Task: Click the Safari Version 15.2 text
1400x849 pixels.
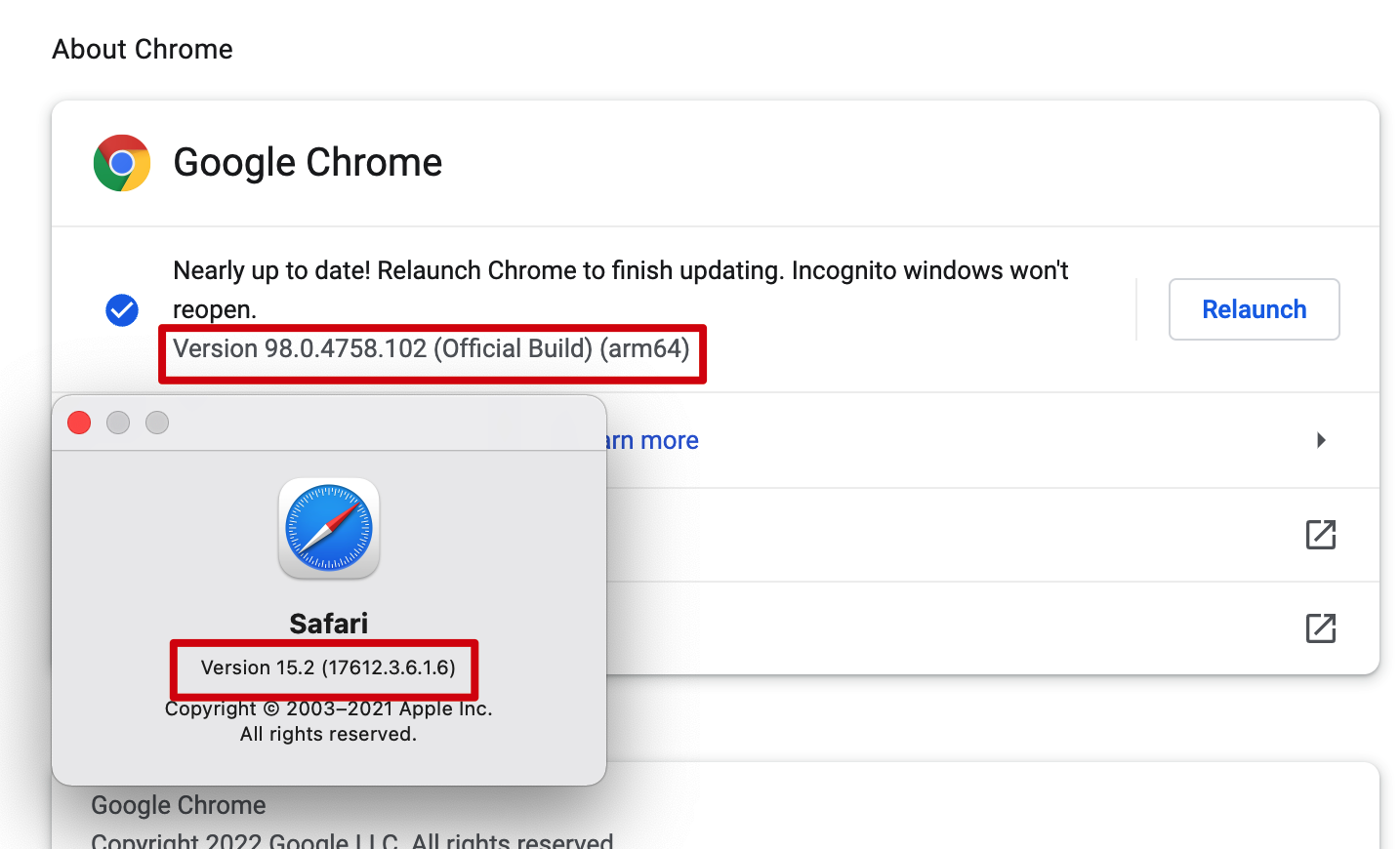Action: 328,667
